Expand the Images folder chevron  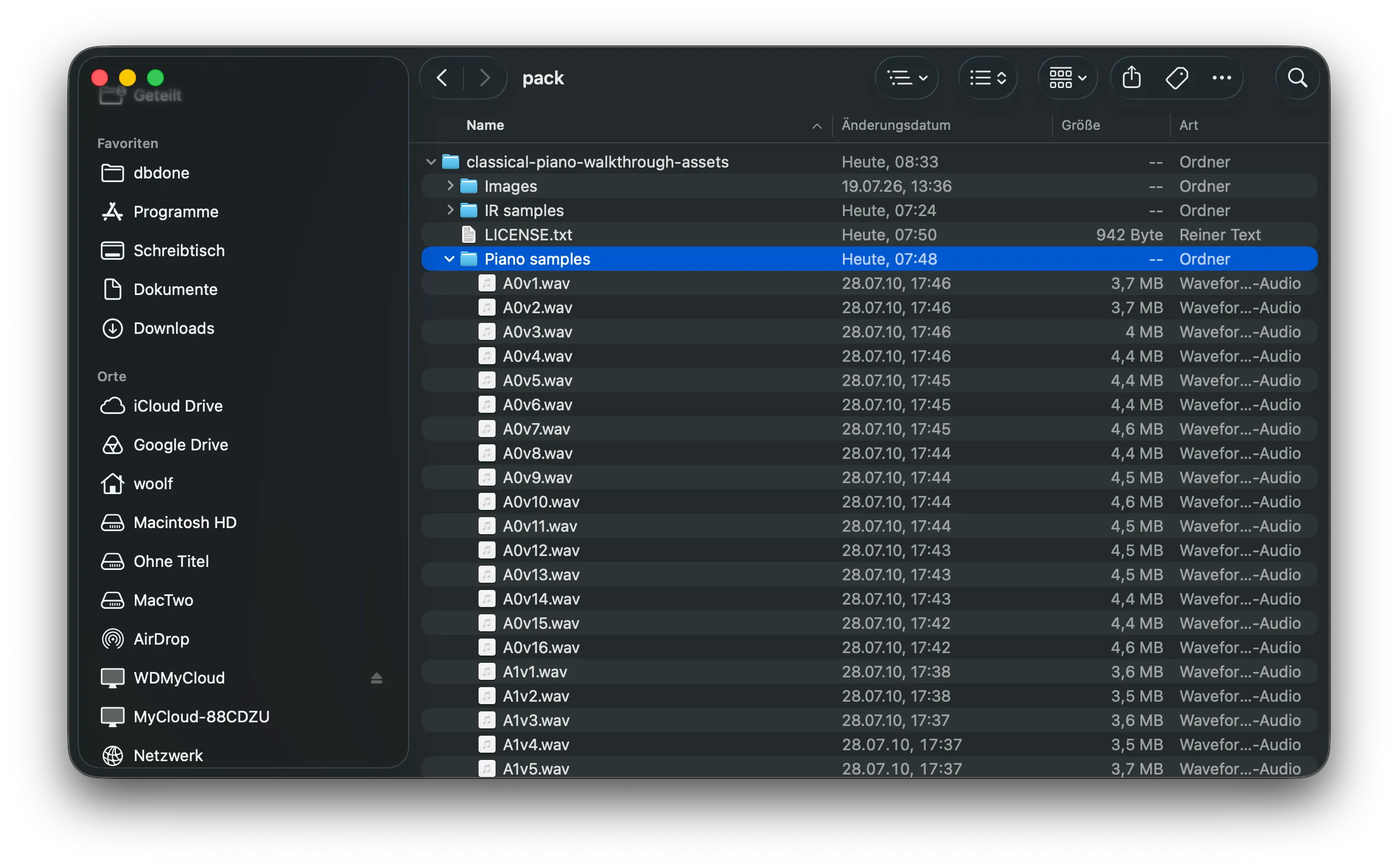pos(449,186)
